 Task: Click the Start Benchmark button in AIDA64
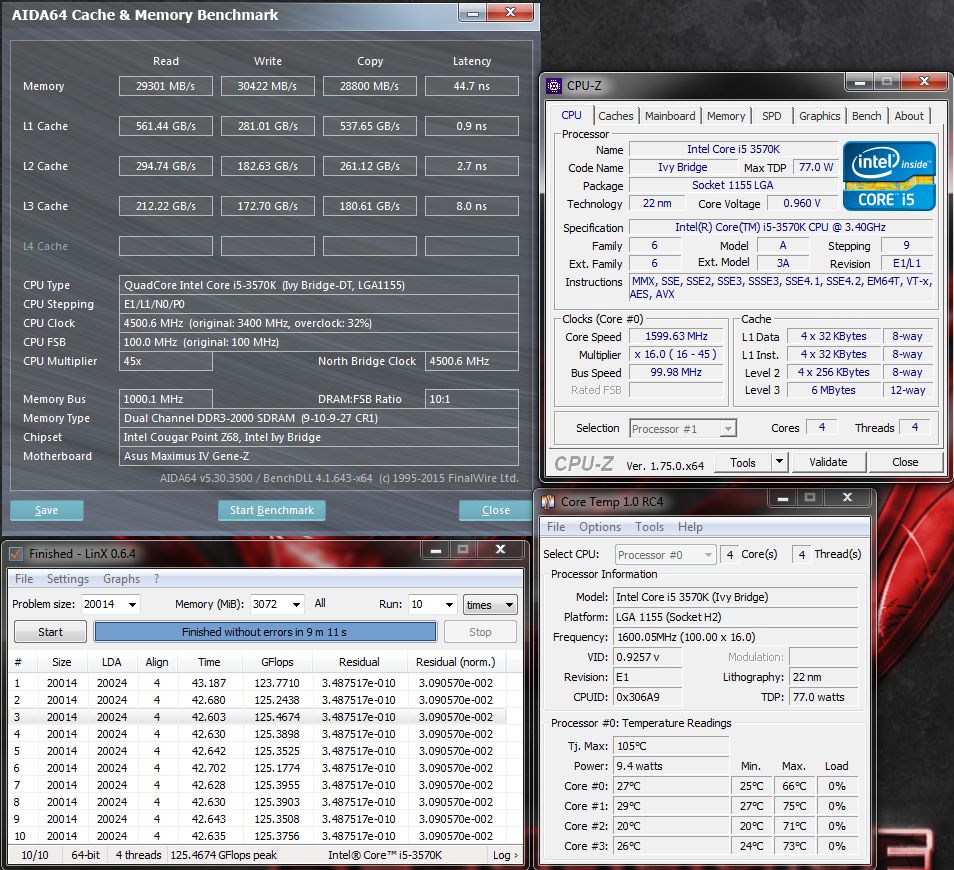pos(271,510)
